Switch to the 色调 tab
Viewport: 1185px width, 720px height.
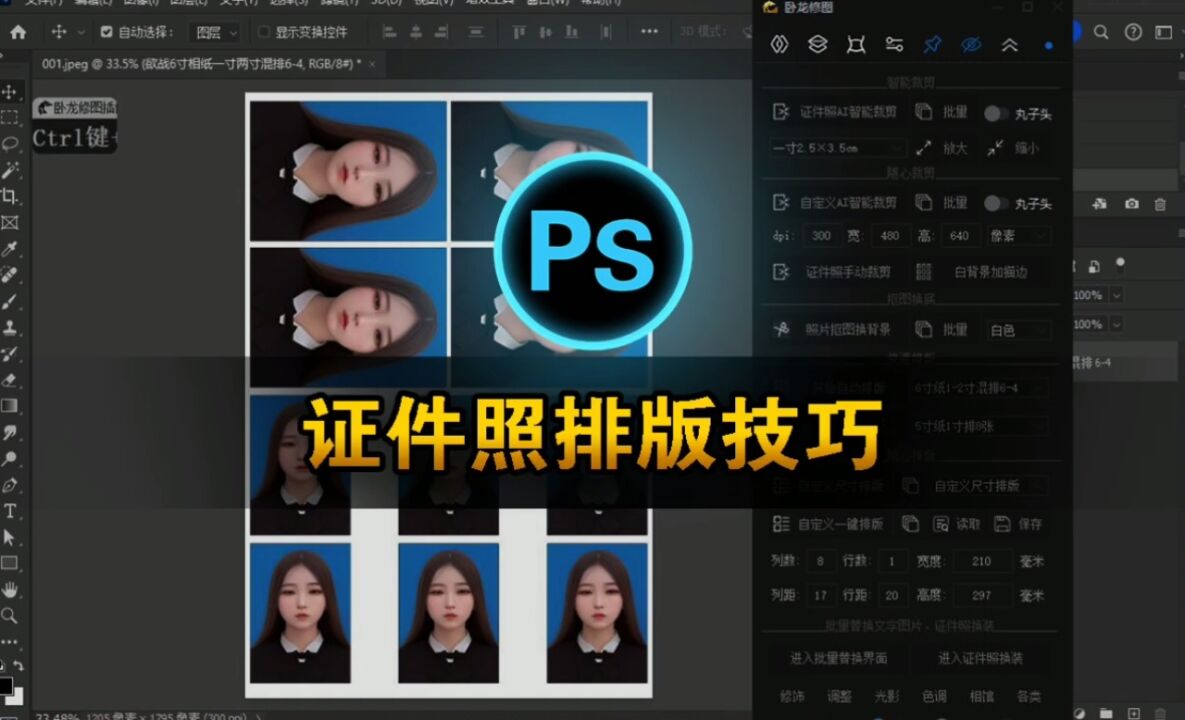tap(934, 696)
